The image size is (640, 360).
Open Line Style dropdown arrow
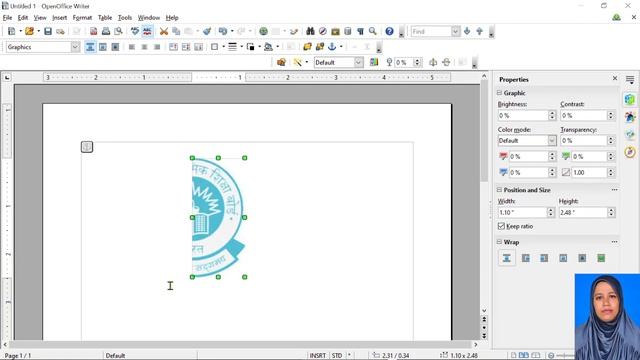coord(242,47)
